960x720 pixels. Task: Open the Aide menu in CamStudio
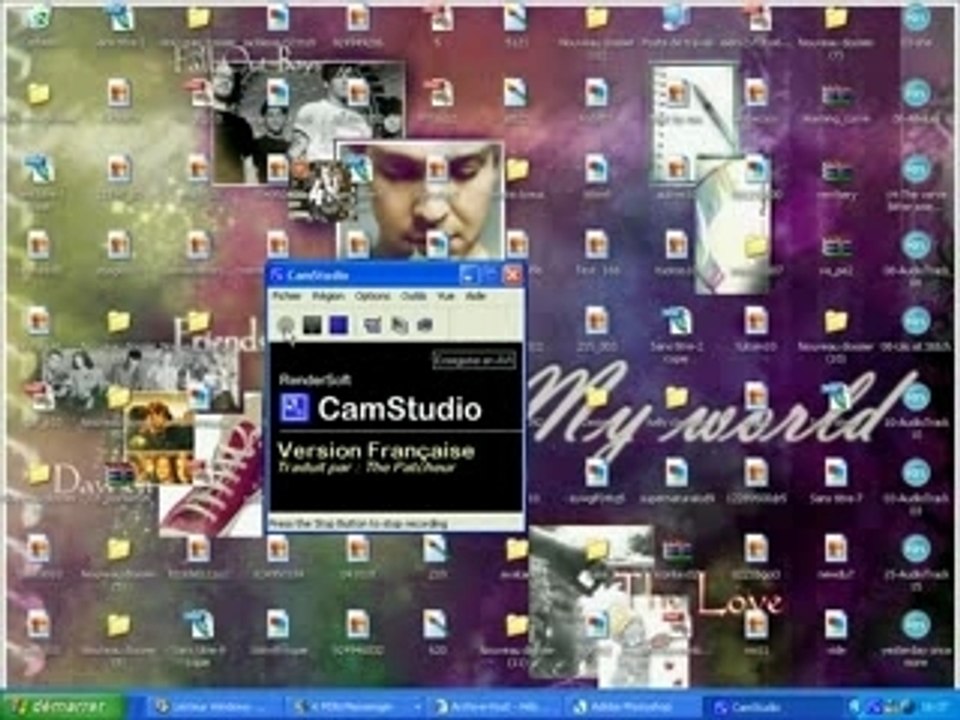(x=475, y=296)
